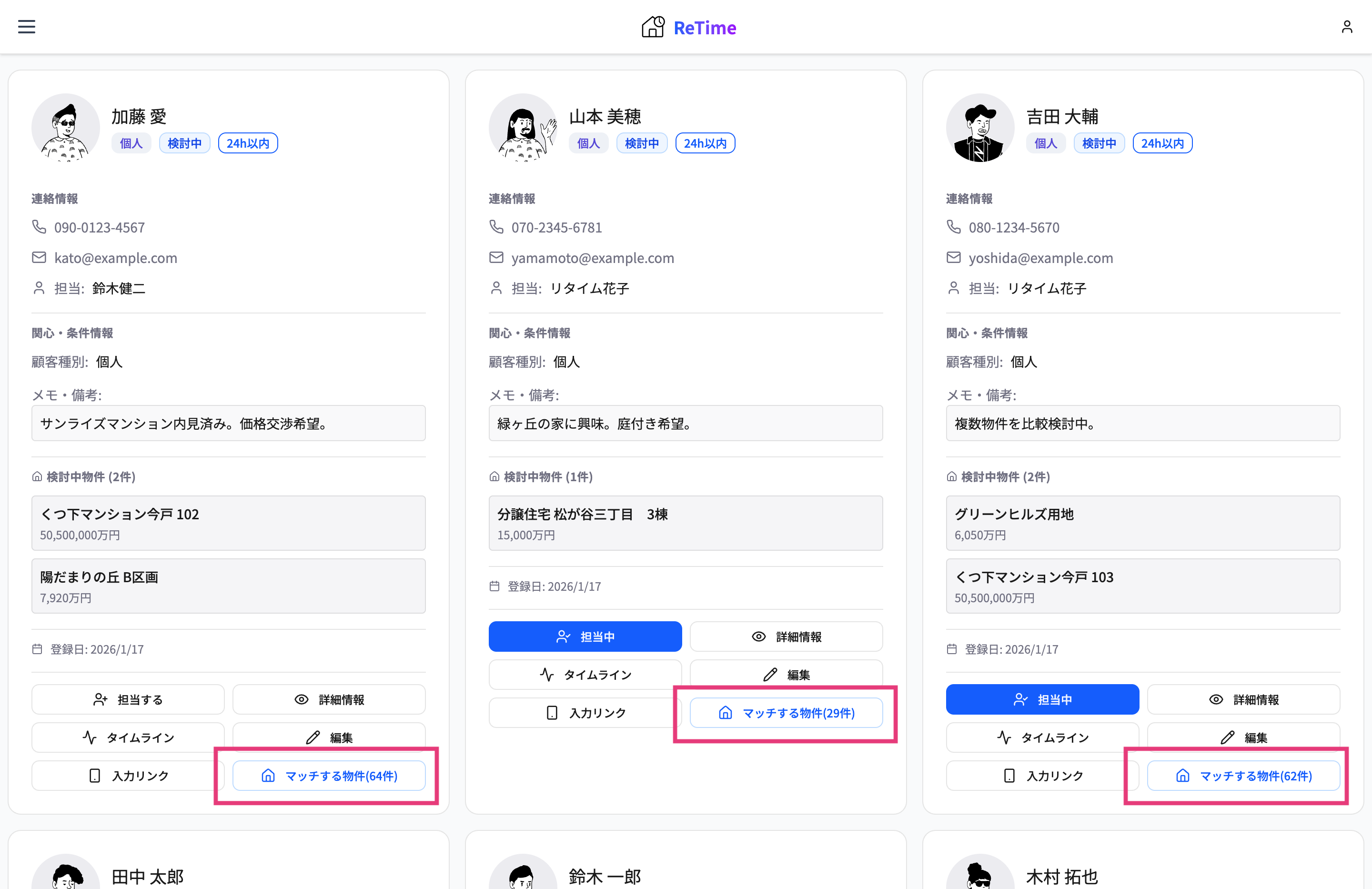Click the ReTime house logo icon

point(653,27)
